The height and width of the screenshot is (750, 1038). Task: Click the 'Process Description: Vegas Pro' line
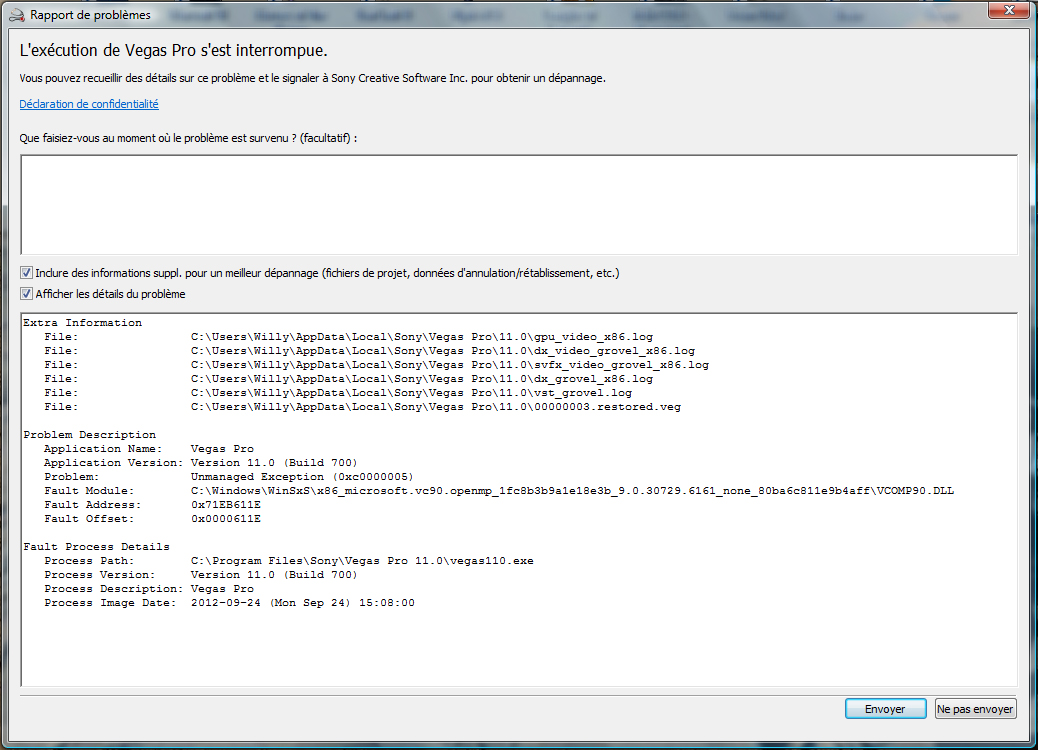[x=149, y=588]
